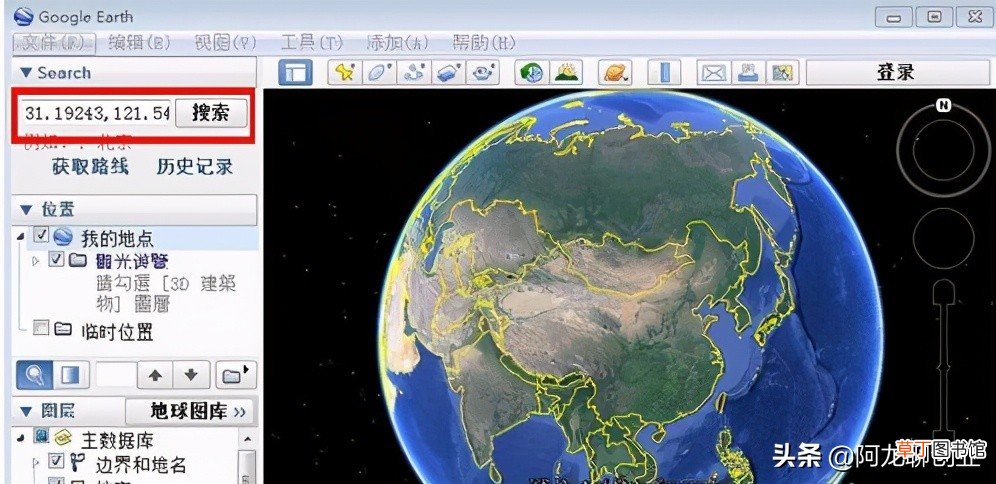Collapse the 我的地点 tree node
996x484 pixels.
click(20, 236)
